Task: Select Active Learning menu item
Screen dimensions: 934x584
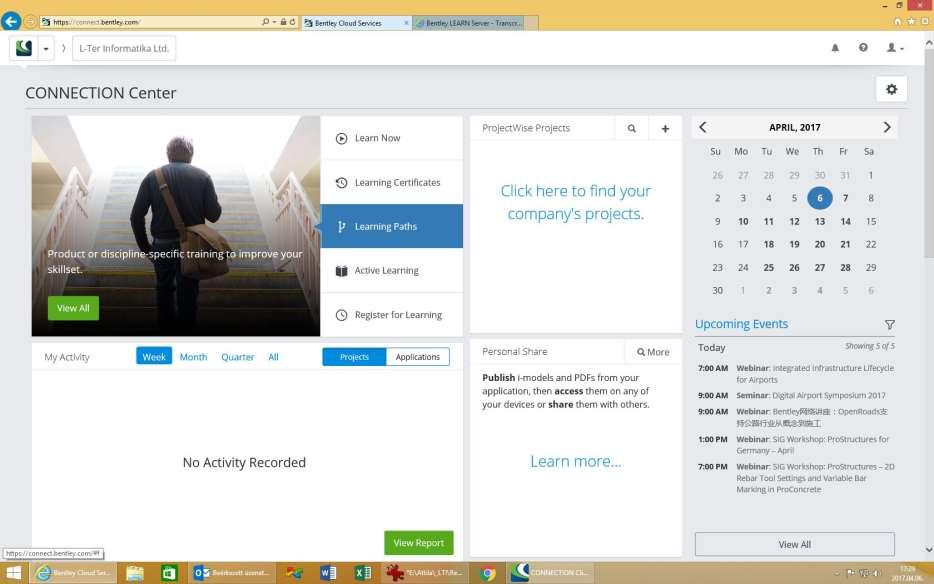Action: point(391,271)
